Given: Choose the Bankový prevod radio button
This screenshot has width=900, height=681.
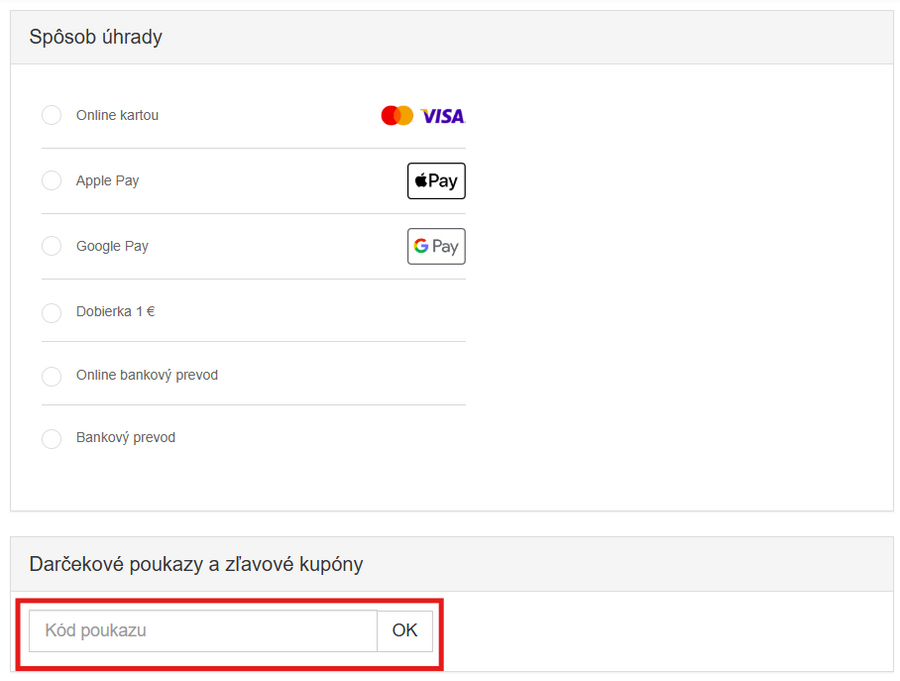Looking at the screenshot, I should pyautogui.click(x=52, y=439).
